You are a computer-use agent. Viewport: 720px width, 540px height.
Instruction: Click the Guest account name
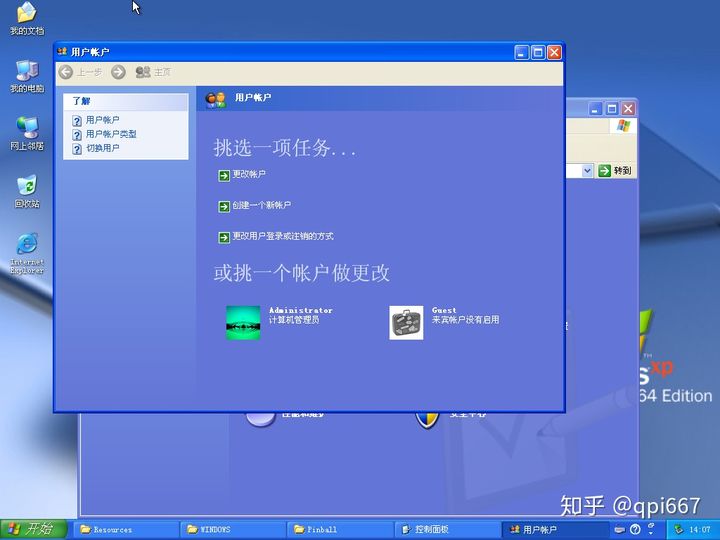click(x=444, y=310)
